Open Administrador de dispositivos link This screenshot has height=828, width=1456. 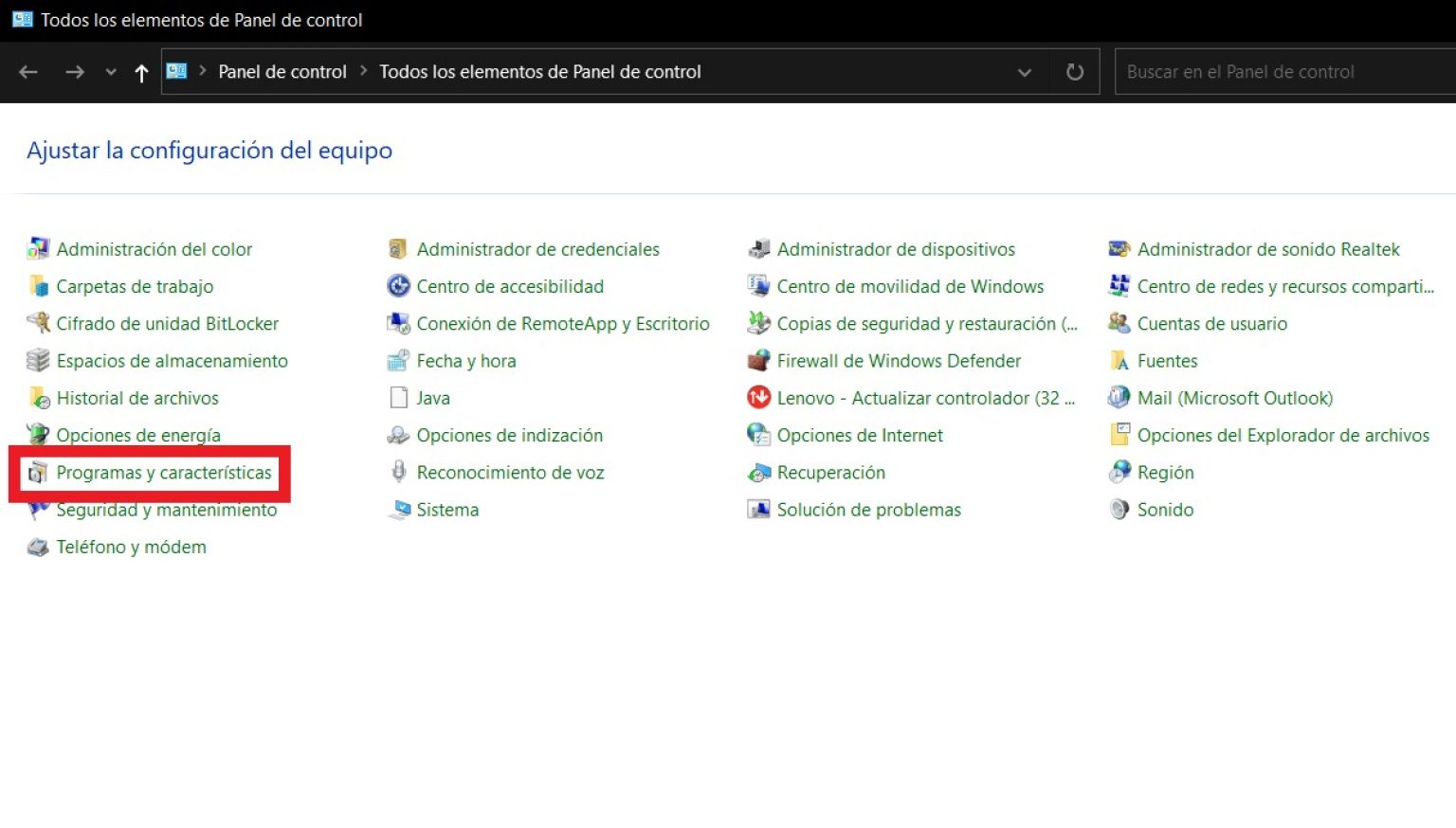point(896,249)
